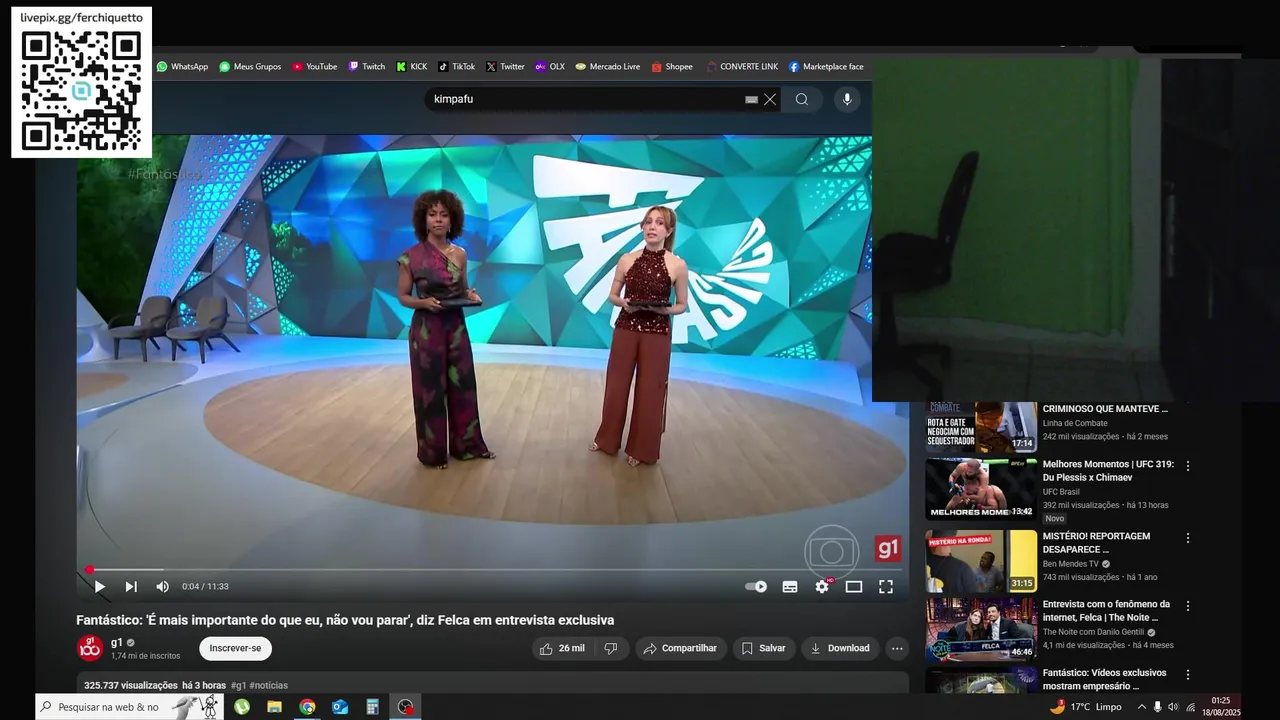Open the g1 channel avatar

(90, 648)
